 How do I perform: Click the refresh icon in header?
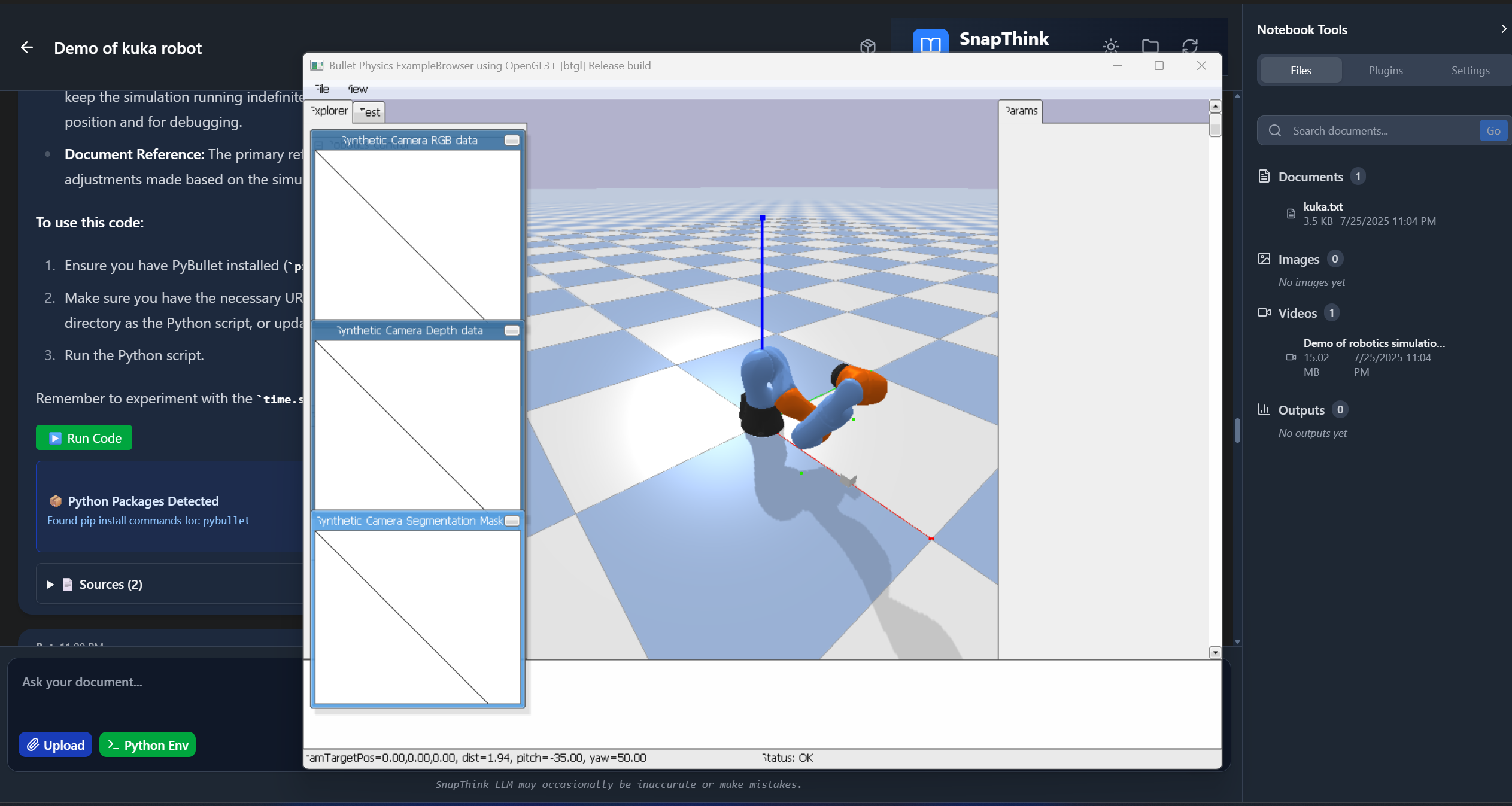(1189, 46)
